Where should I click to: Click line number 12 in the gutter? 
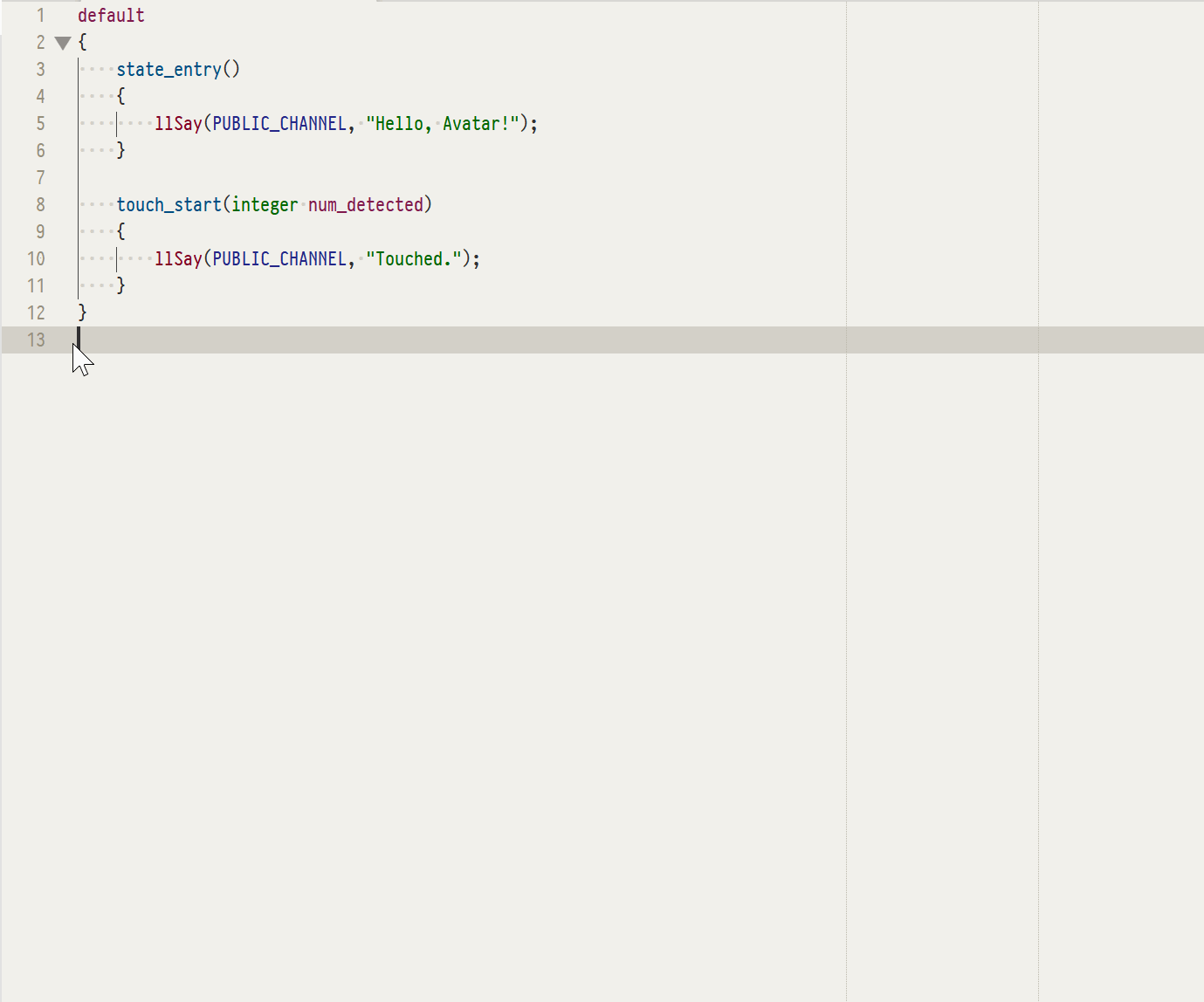36,313
